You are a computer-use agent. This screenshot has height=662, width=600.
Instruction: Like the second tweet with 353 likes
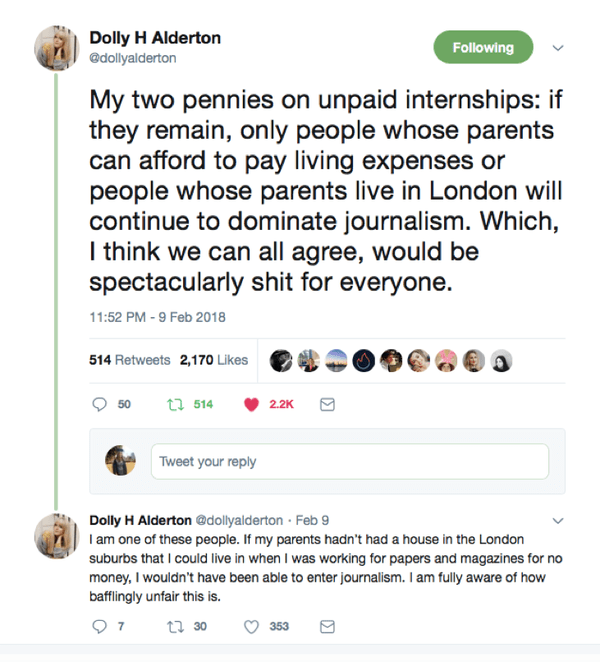pyautogui.click(x=251, y=626)
